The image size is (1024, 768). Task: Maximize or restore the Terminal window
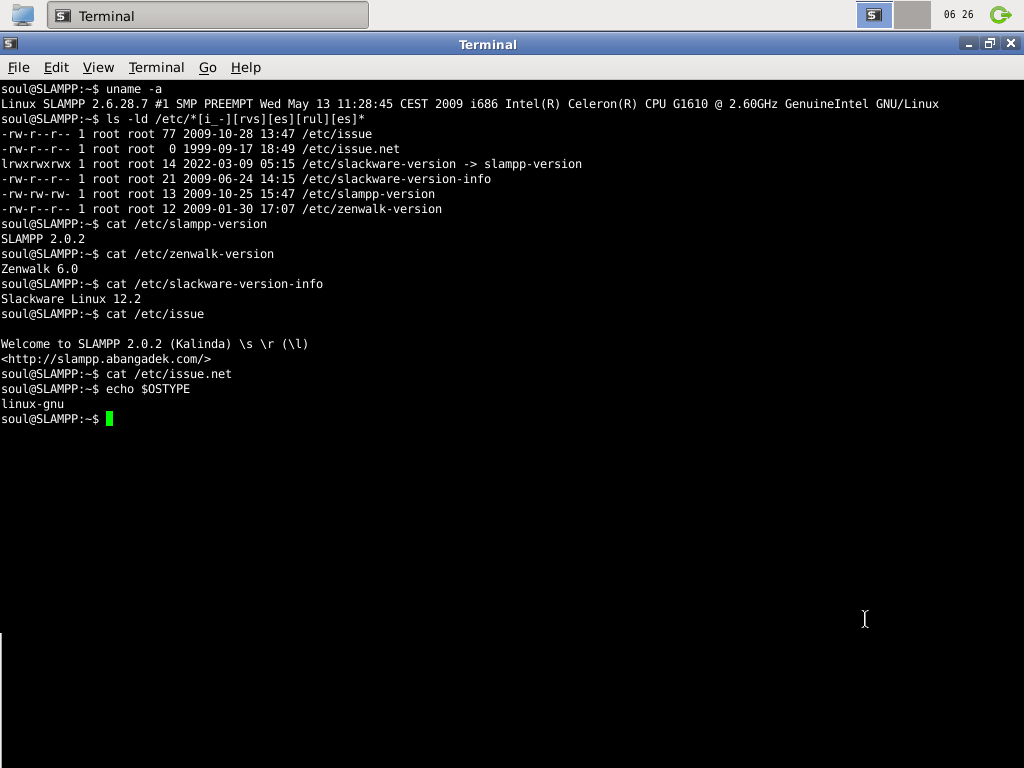pyautogui.click(x=990, y=44)
